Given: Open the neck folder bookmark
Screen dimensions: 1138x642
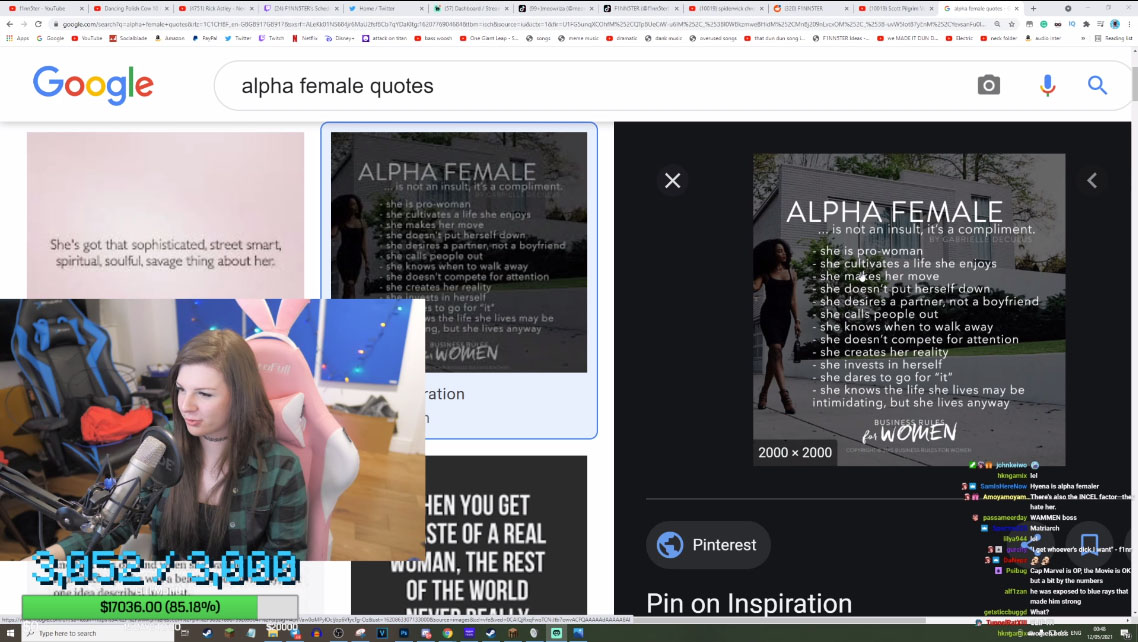Looking at the screenshot, I should tap(999, 38).
